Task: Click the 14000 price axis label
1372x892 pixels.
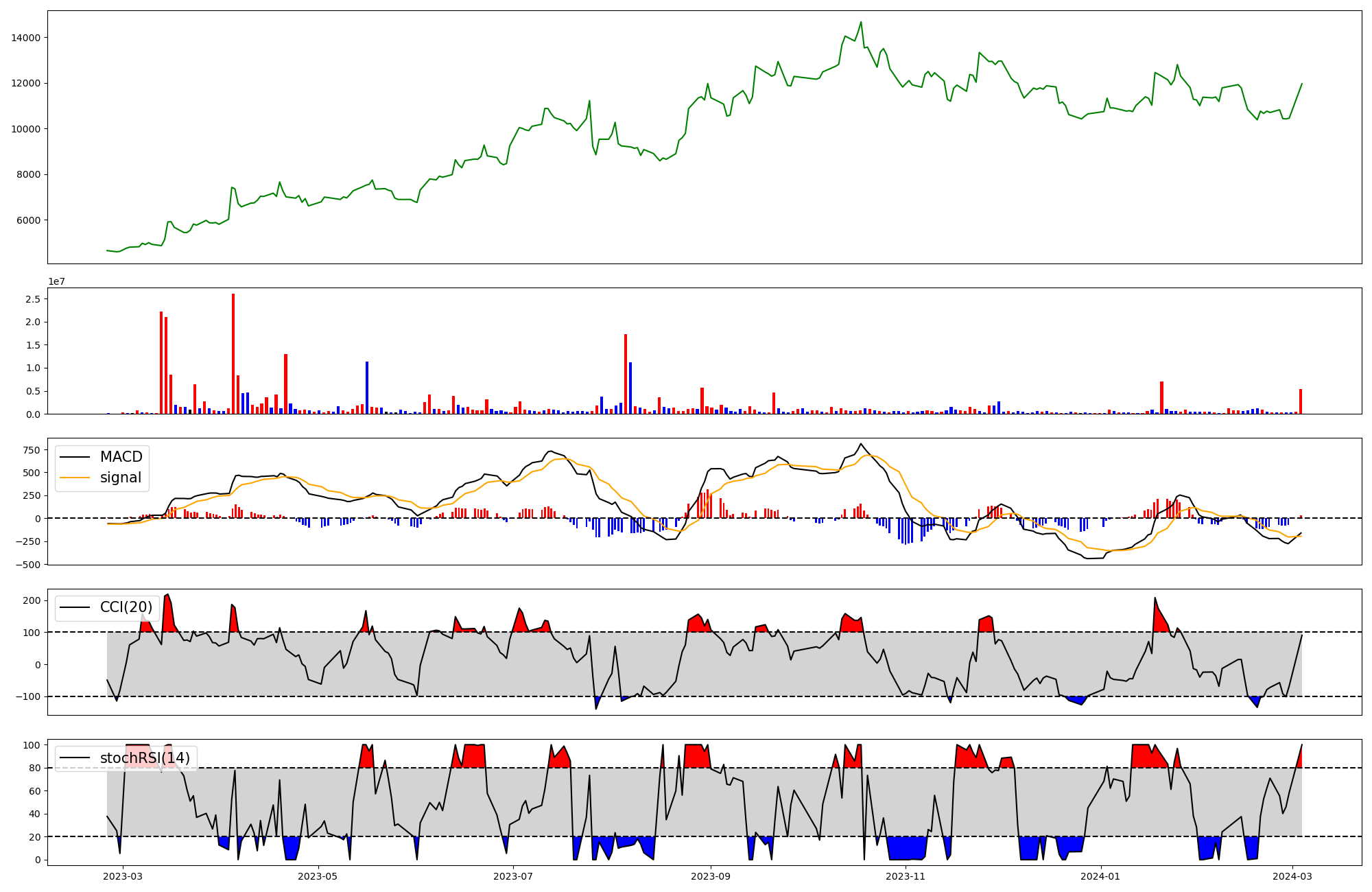Action: click(25, 38)
